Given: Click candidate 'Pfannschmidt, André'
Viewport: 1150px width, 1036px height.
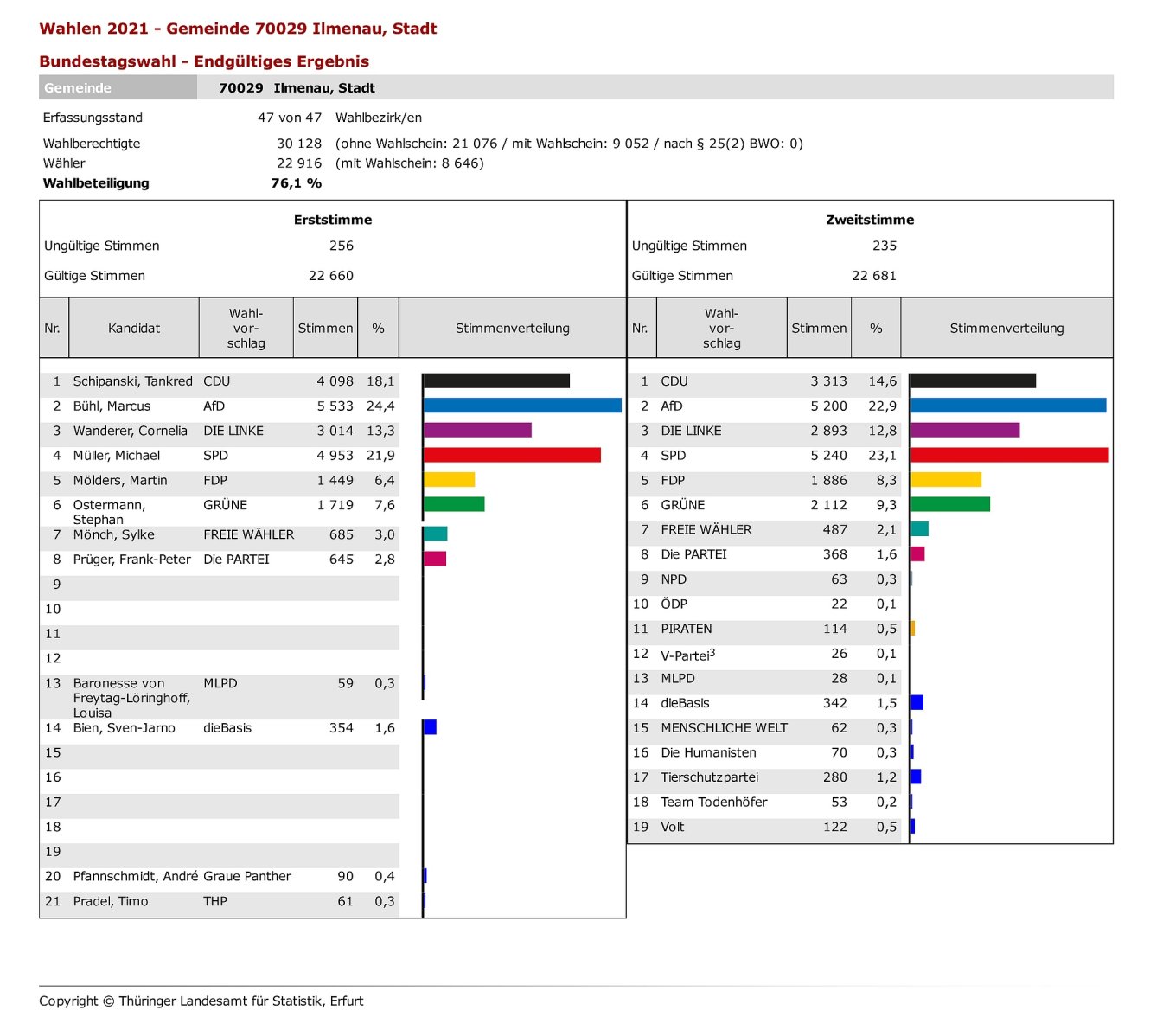Looking at the screenshot, I should tap(136, 876).
